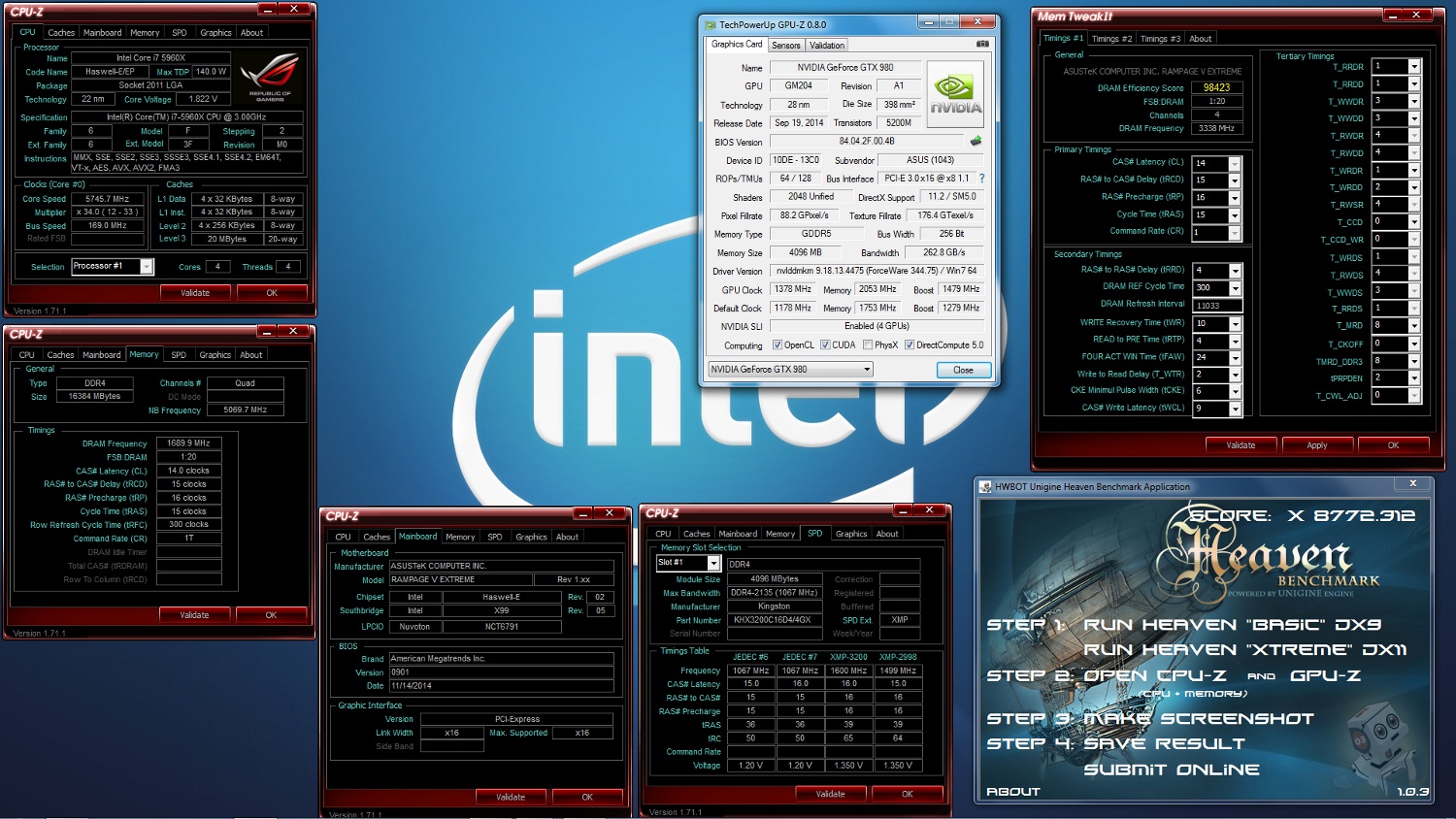Run Heaven "XTREME" DX11 benchmark
This screenshot has width=1456, height=819.
pos(1245,650)
